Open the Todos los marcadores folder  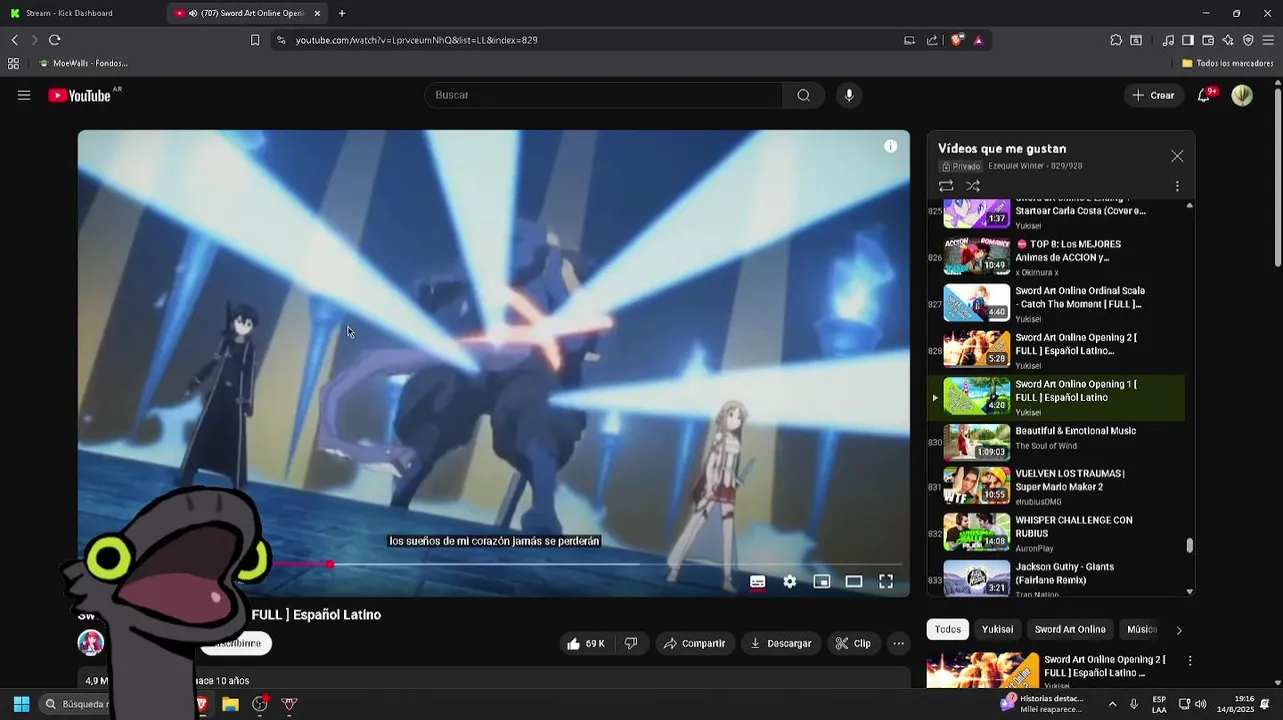[x=1227, y=63]
